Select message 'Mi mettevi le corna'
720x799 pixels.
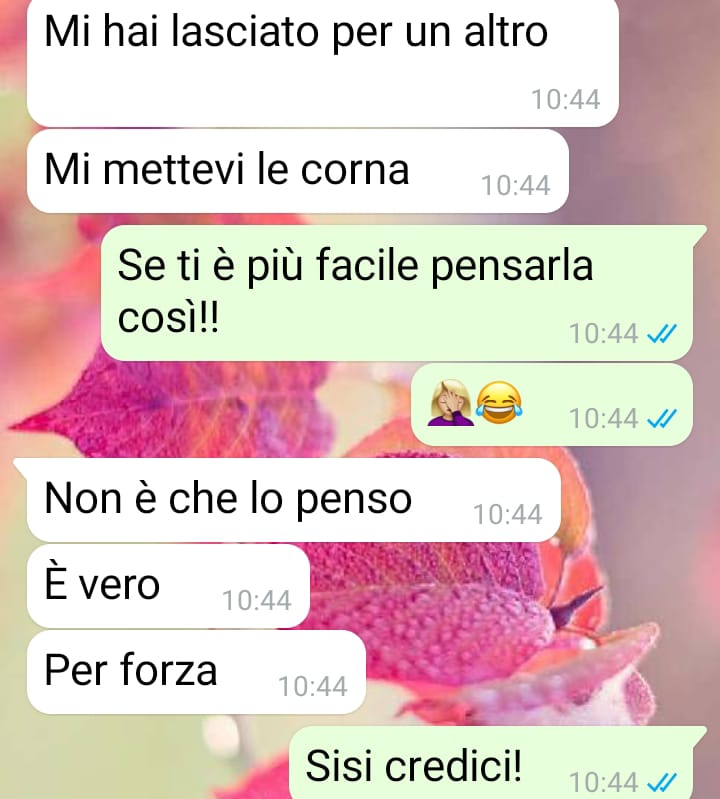298,171
